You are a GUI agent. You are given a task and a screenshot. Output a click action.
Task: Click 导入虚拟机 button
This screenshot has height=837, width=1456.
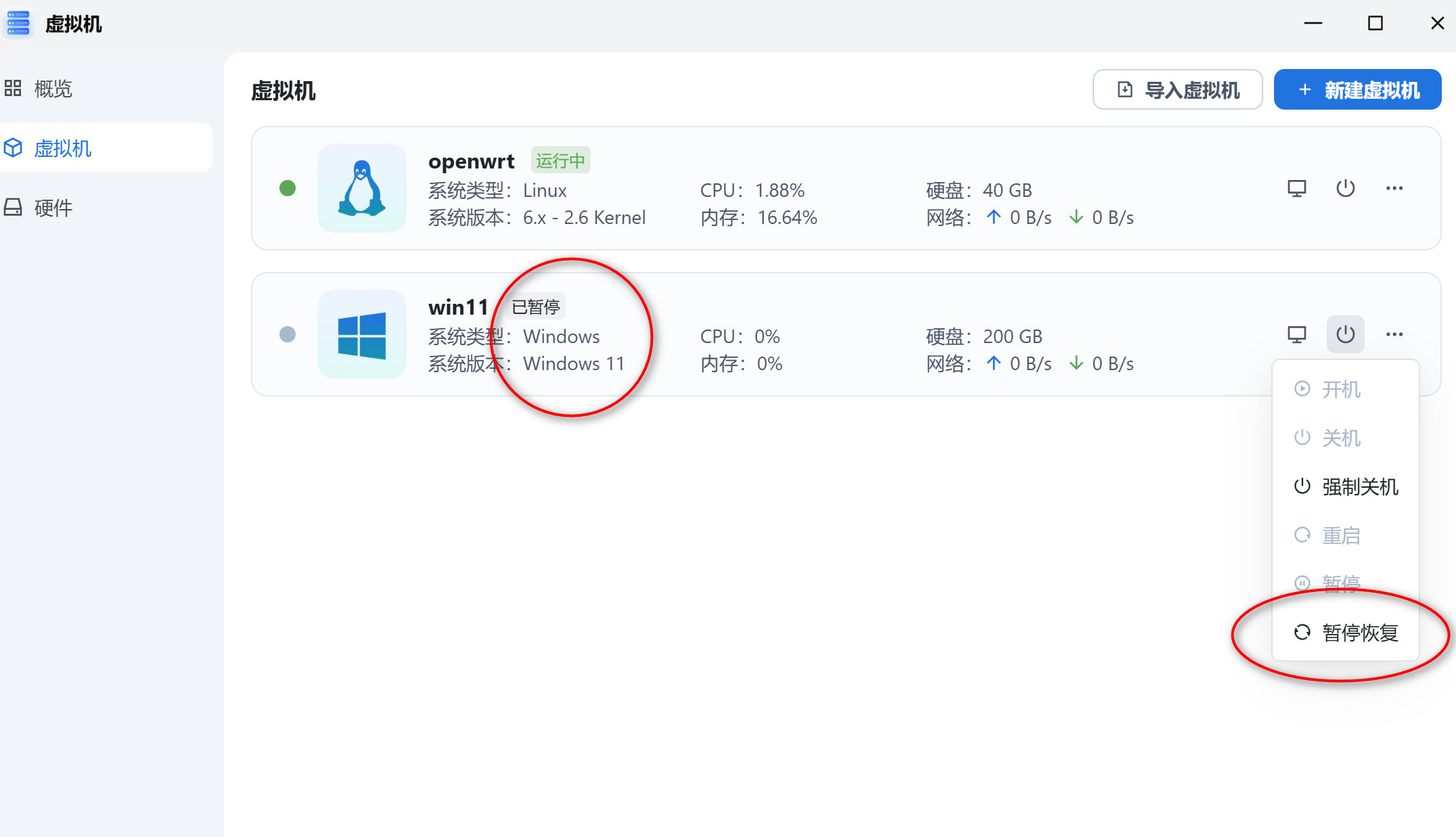(1177, 89)
